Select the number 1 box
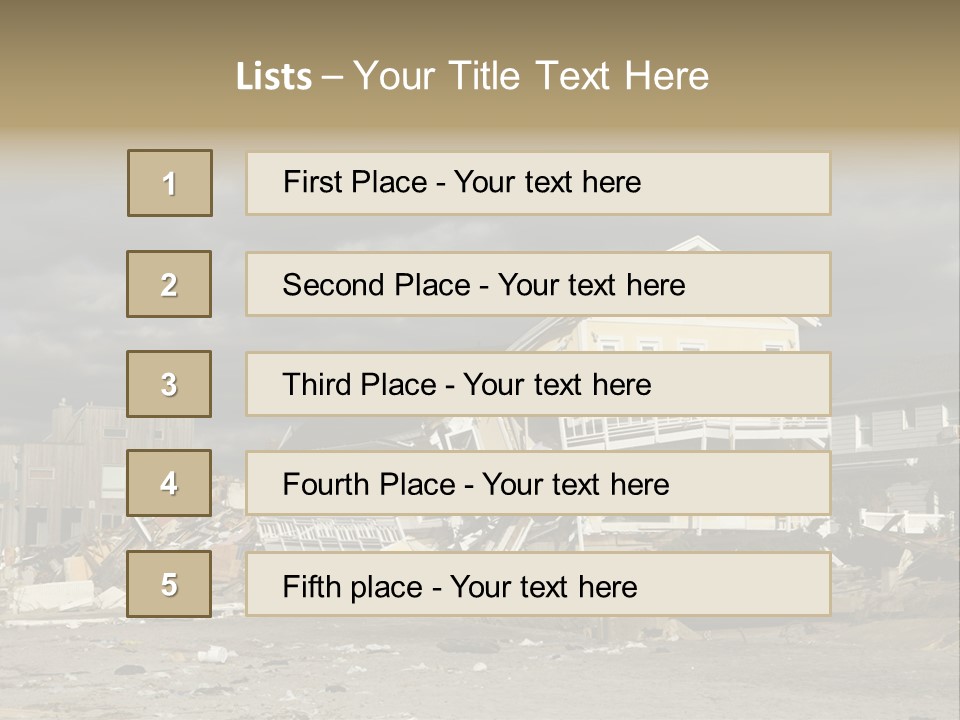The height and width of the screenshot is (720, 960). pos(170,183)
